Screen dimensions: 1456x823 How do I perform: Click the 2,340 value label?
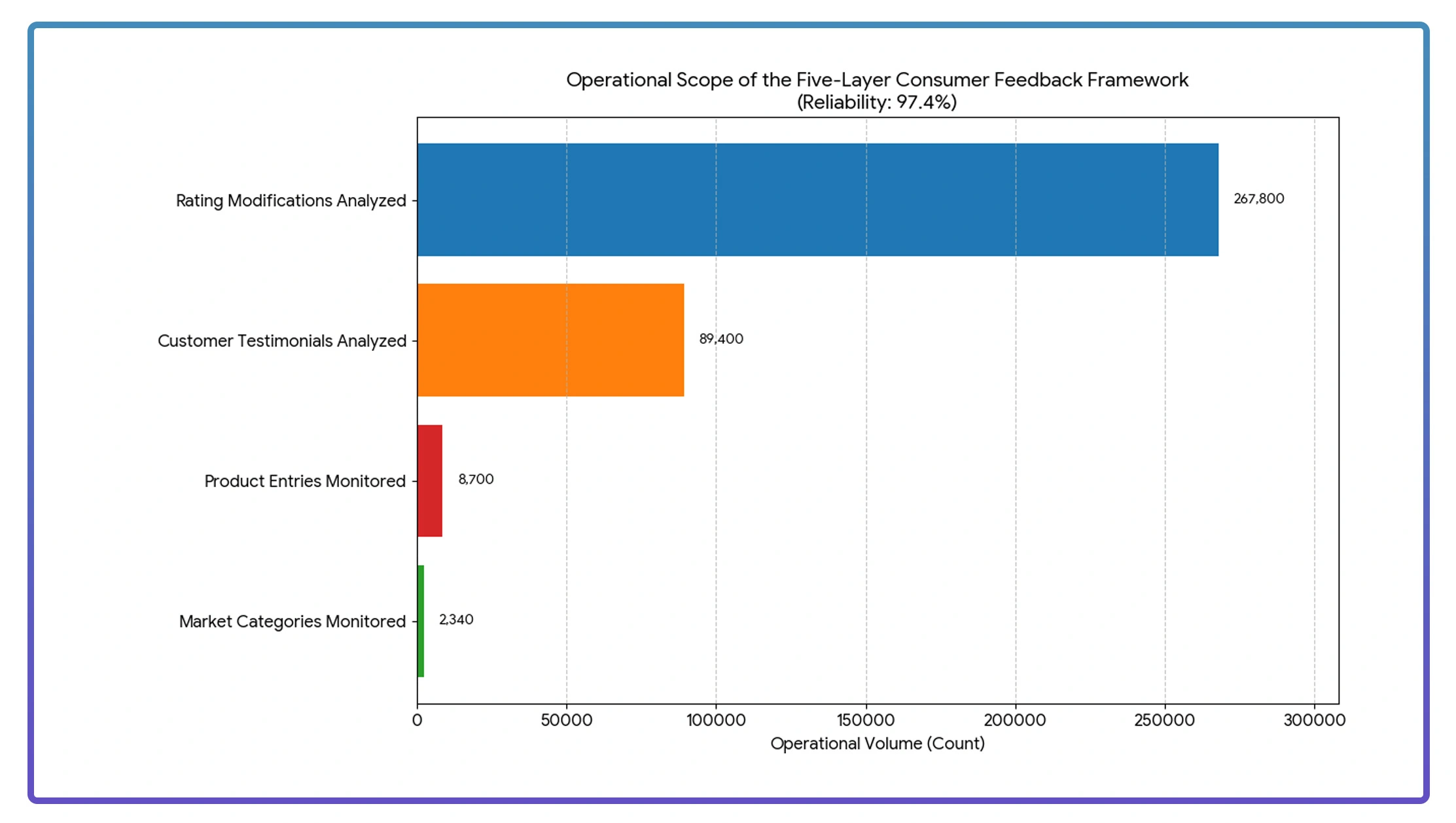[455, 619]
